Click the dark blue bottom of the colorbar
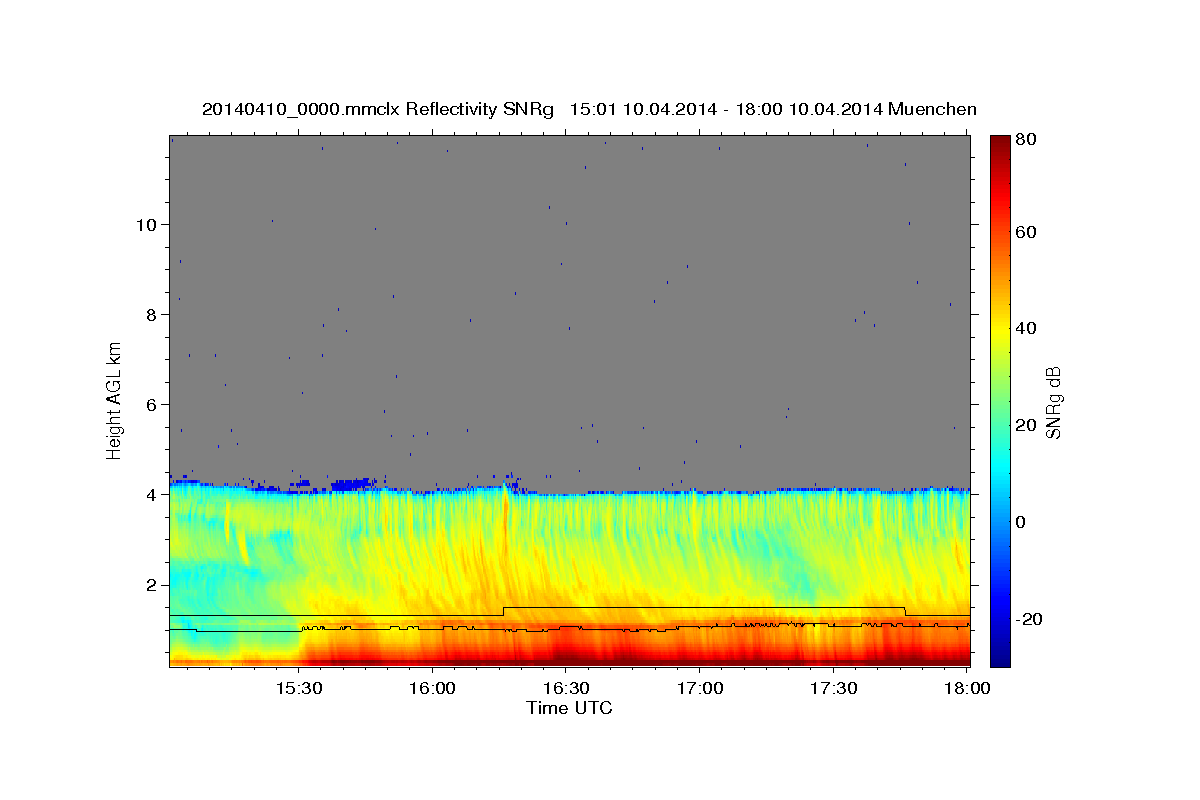 point(1000,655)
